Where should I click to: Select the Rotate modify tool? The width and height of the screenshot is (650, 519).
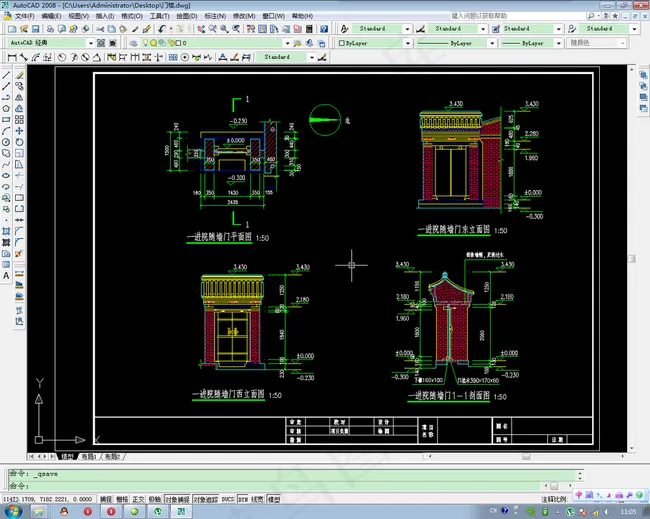click(x=19, y=142)
